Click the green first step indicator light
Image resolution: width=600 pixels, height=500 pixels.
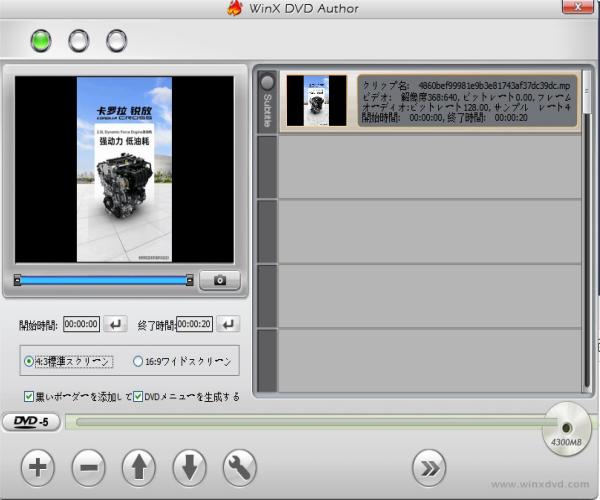pyautogui.click(x=41, y=41)
